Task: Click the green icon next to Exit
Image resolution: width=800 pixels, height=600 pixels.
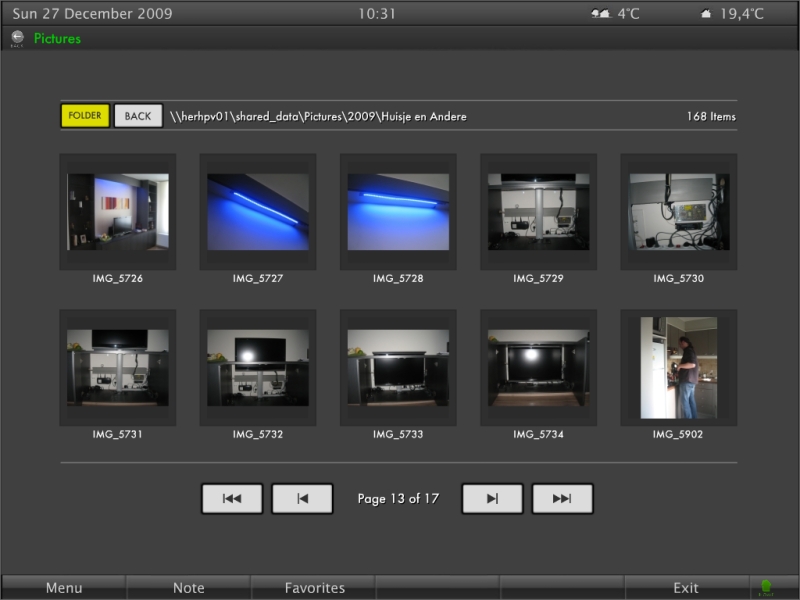Action: pyautogui.click(x=766, y=587)
